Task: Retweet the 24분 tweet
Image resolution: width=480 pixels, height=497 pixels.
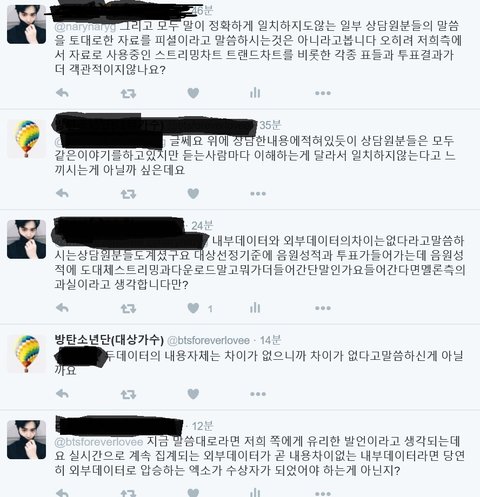Action: pos(128,308)
